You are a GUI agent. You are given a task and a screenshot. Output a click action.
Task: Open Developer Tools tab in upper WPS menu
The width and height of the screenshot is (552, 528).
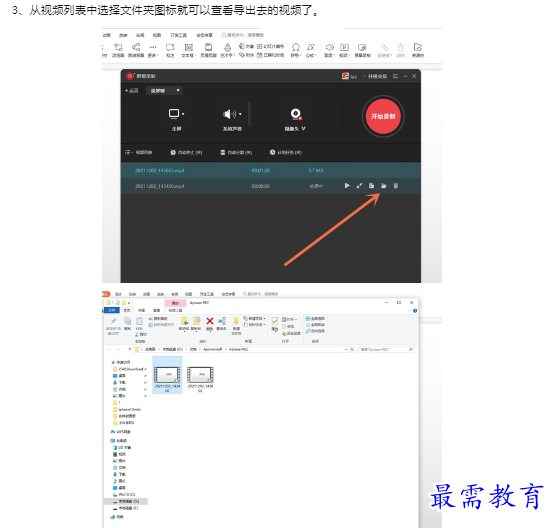(179, 35)
